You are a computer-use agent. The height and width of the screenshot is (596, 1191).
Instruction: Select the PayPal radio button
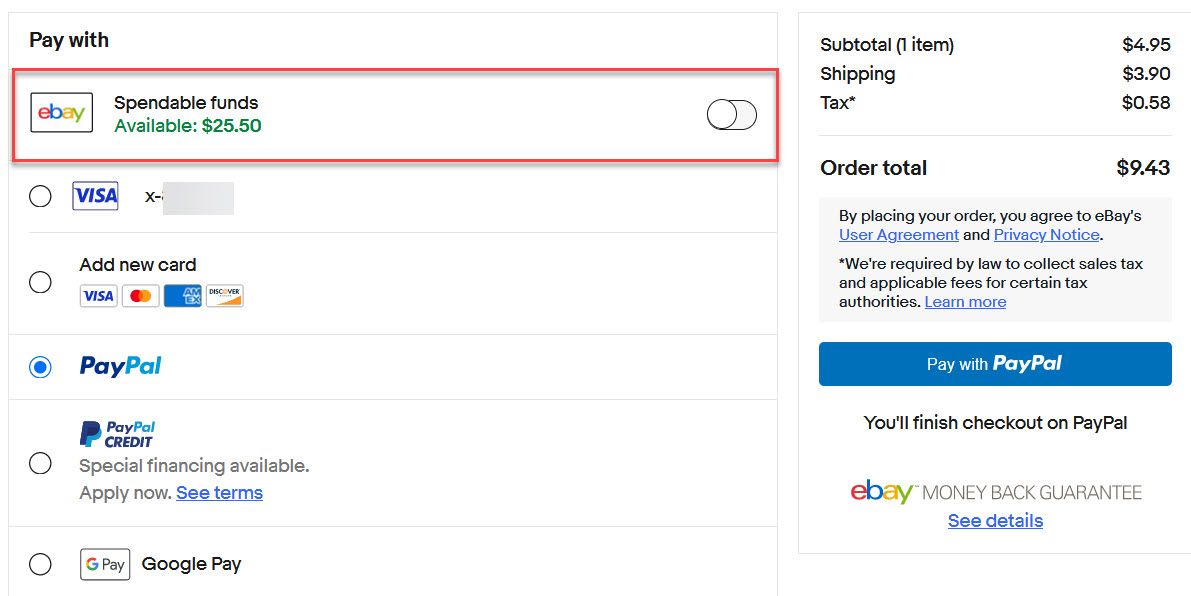pos(40,367)
